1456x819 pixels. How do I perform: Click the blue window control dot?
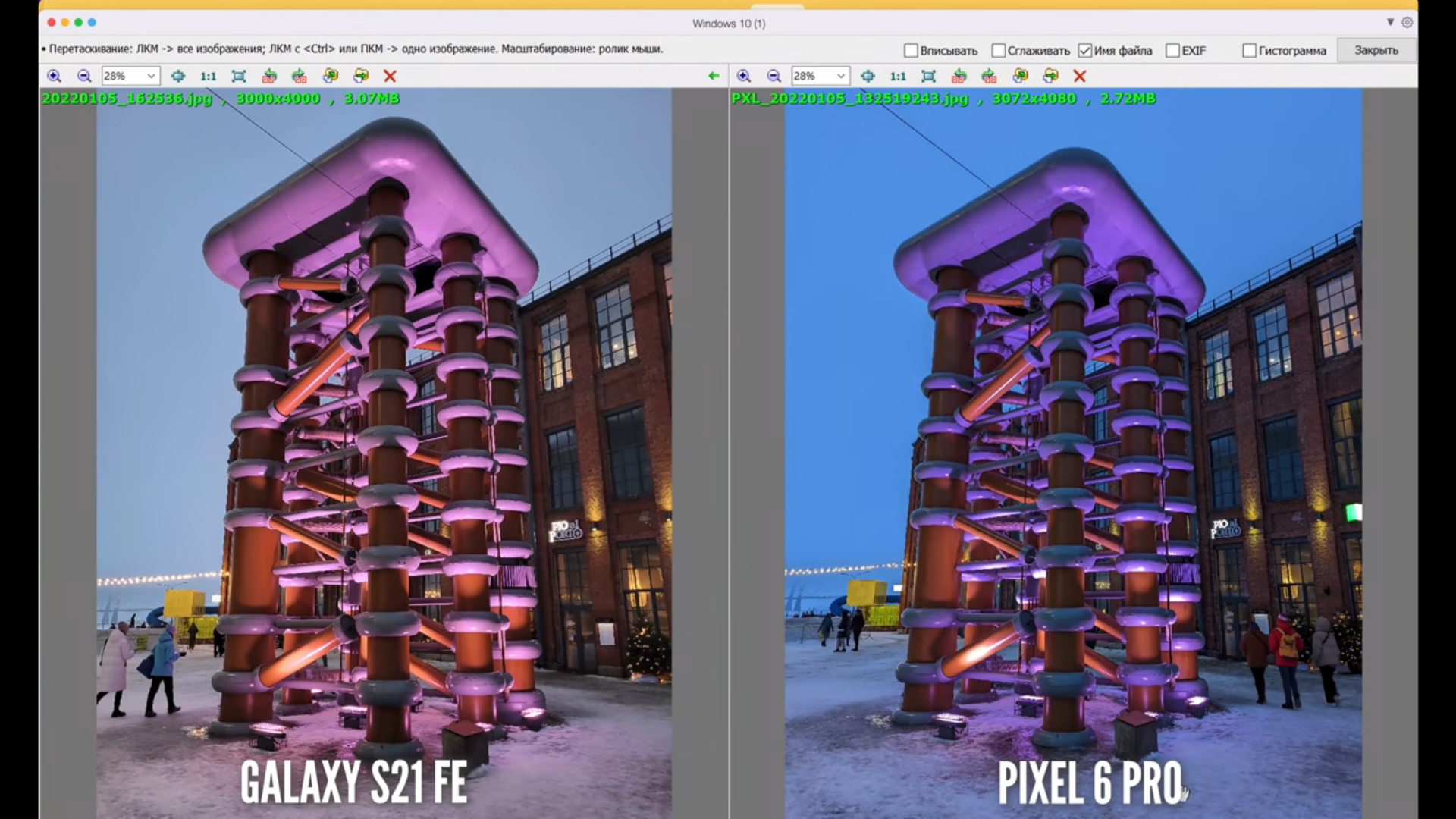(92, 23)
